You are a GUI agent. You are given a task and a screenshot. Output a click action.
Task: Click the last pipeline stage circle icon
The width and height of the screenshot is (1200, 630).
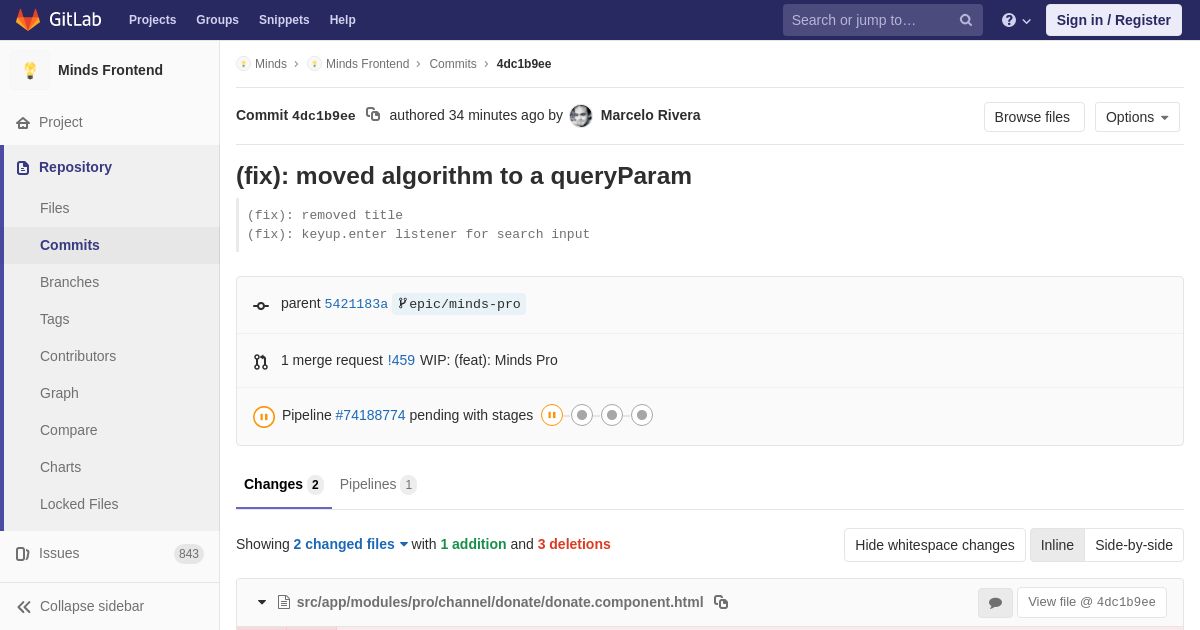pos(642,415)
